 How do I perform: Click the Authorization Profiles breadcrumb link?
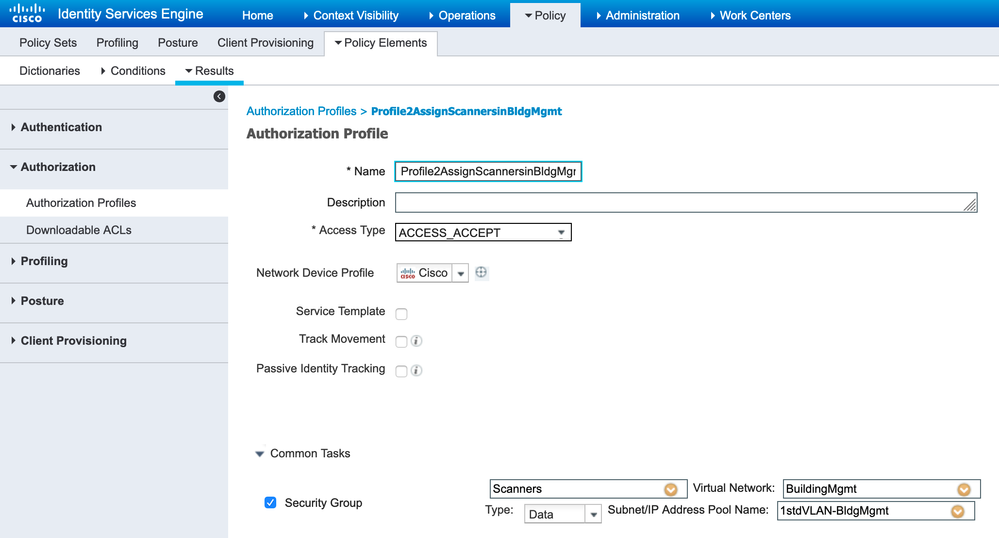(301, 111)
